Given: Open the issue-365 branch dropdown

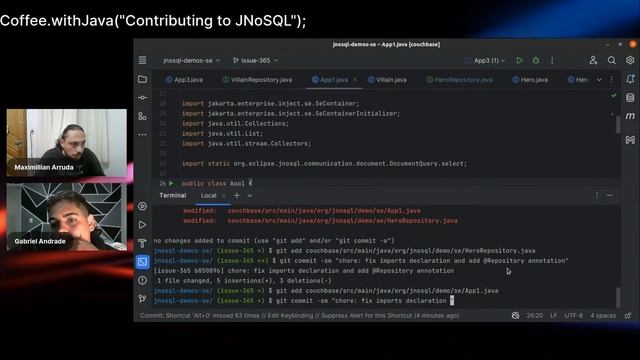Looking at the screenshot, I should (x=255, y=60).
